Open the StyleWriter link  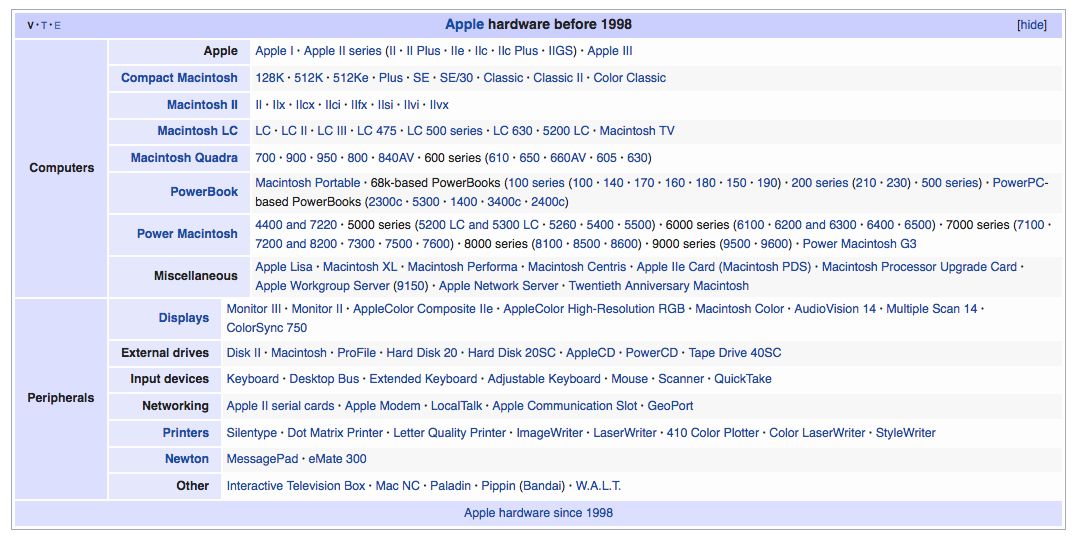pos(906,433)
